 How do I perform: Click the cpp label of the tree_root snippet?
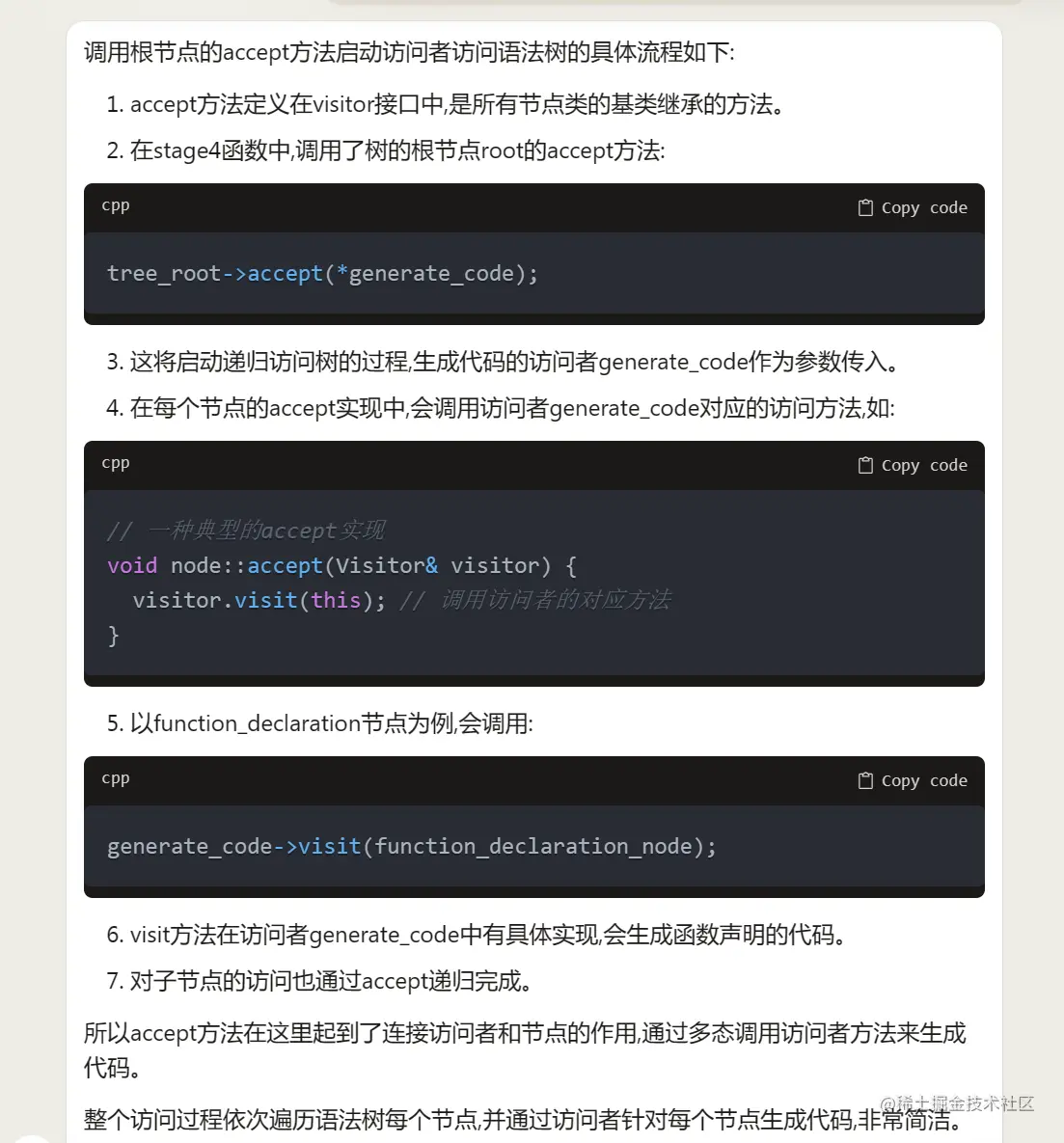click(116, 205)
